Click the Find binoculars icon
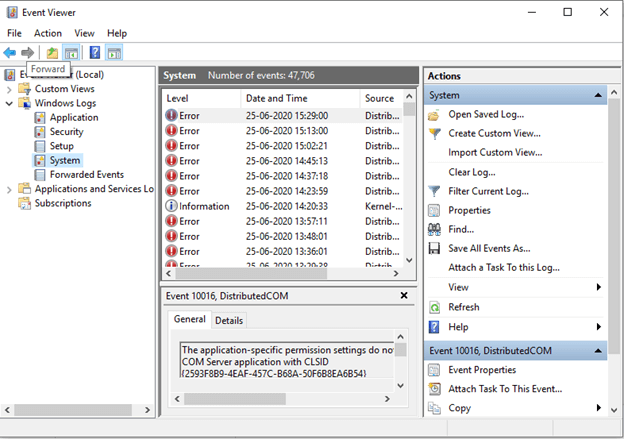This screenshot has height=439, width=624. [x=434, y=229]
